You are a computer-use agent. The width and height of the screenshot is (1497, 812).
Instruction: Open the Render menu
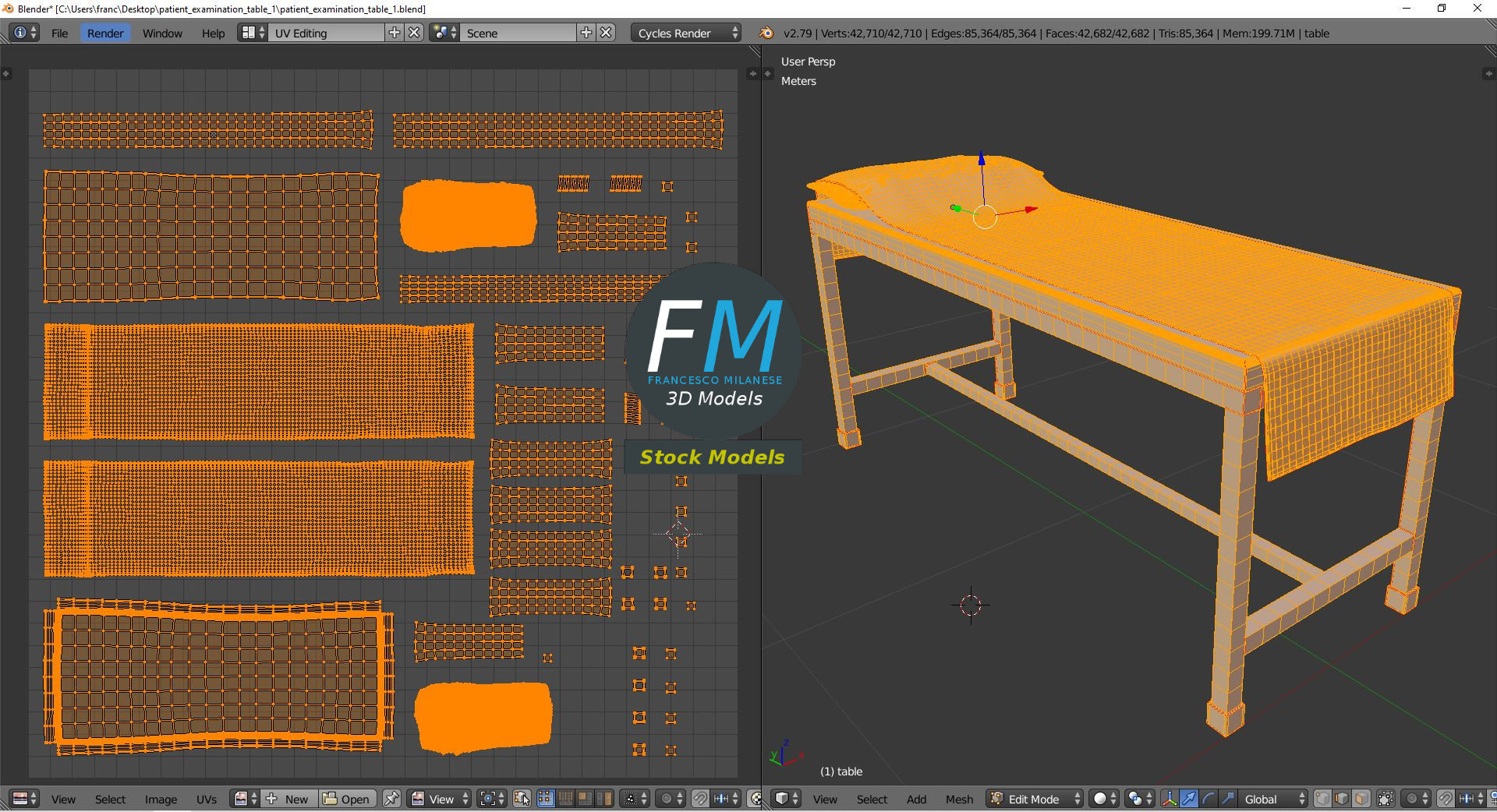pyautogui.click(x=104, y=33)
